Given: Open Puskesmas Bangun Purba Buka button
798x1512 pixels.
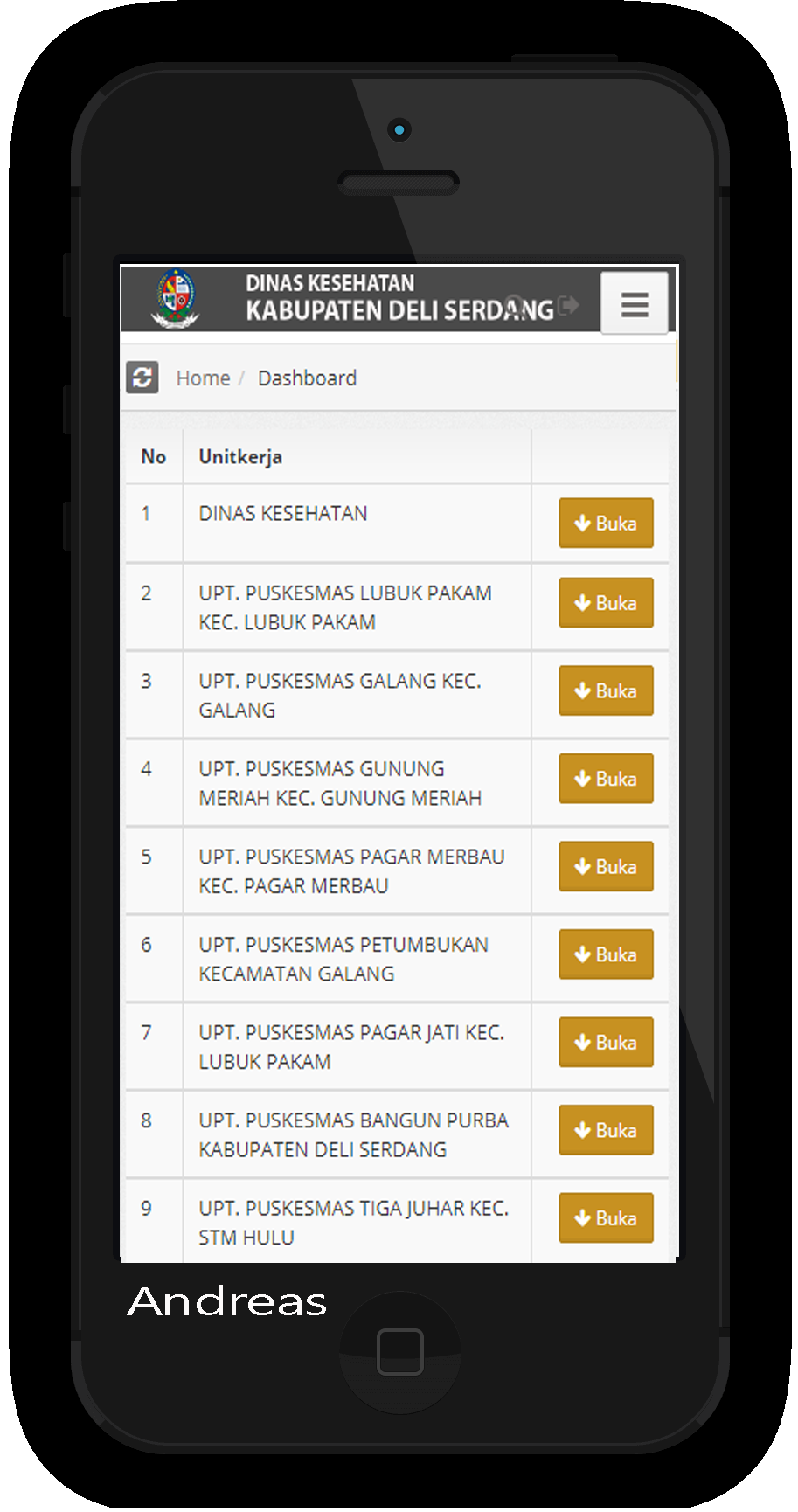Looking at the screenshot, I should pyautogui.click(x=606, y=1130).
